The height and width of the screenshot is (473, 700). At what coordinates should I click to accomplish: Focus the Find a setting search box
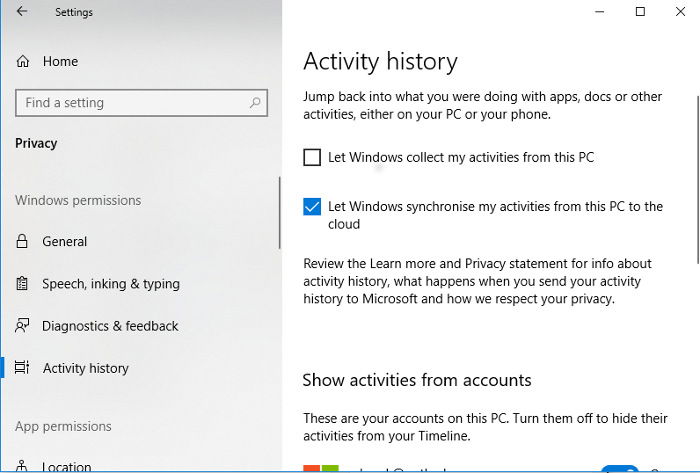point(142,103)
